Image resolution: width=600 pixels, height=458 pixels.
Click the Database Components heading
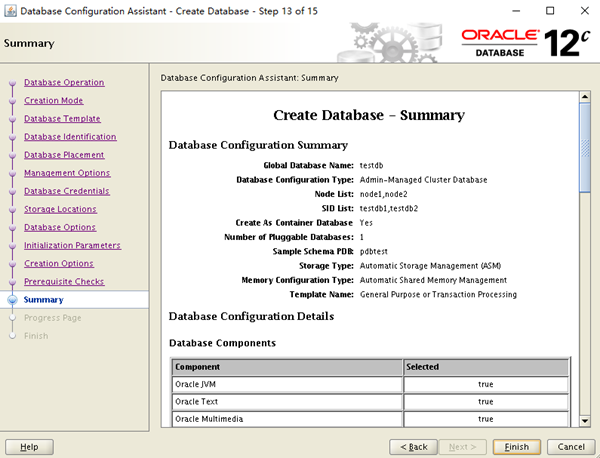coord(222,343)
